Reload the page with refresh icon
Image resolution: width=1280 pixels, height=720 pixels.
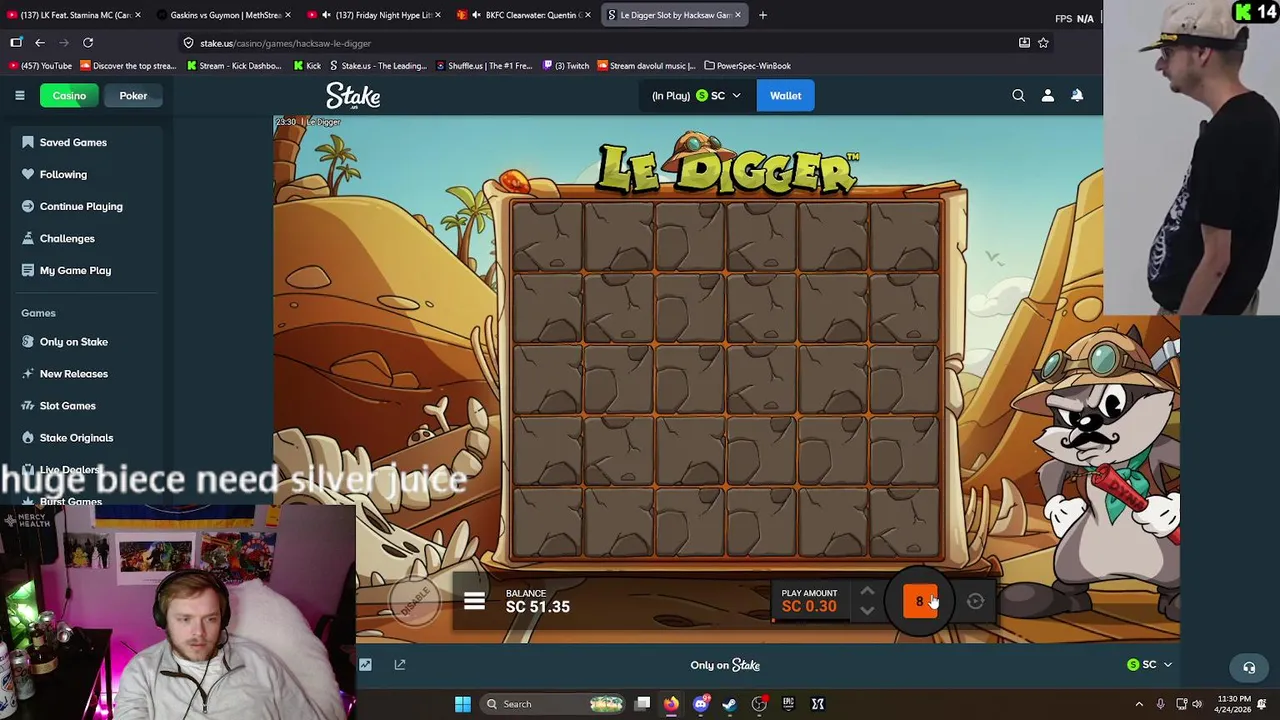(x=88, y=43)
